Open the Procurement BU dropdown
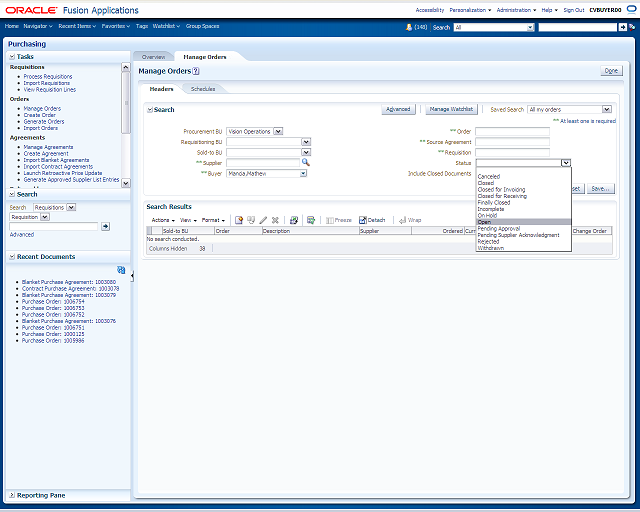 coord(278,131)
